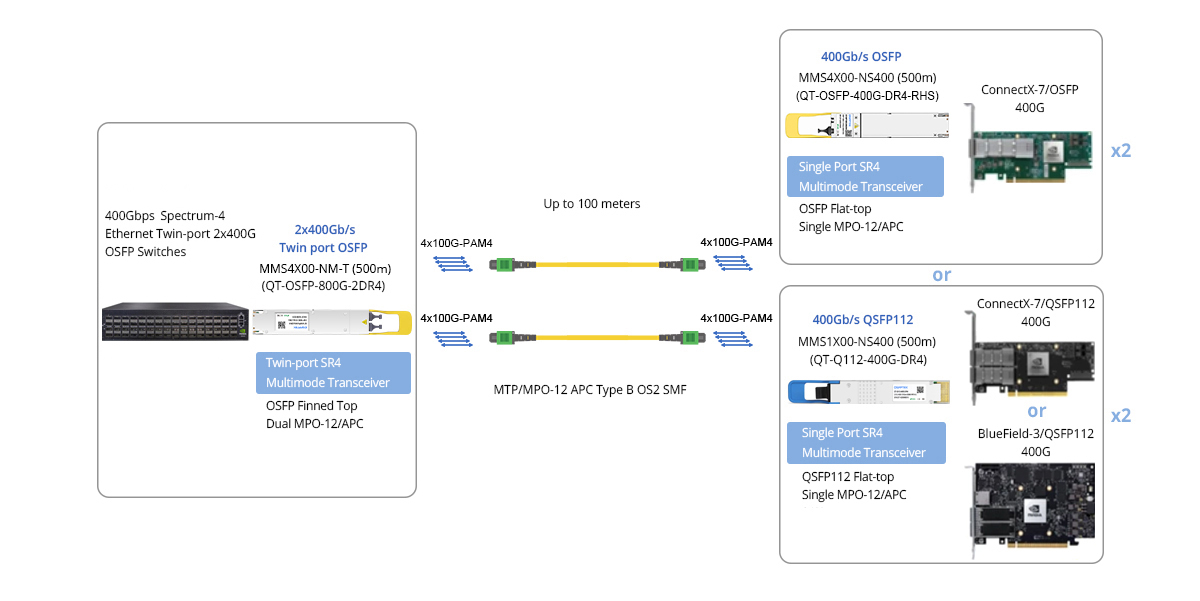1200x601 pixels.
Task: Click the 'Twin-port SR4 Multimode Transceiver' label box
Action: tap(333, 373)
